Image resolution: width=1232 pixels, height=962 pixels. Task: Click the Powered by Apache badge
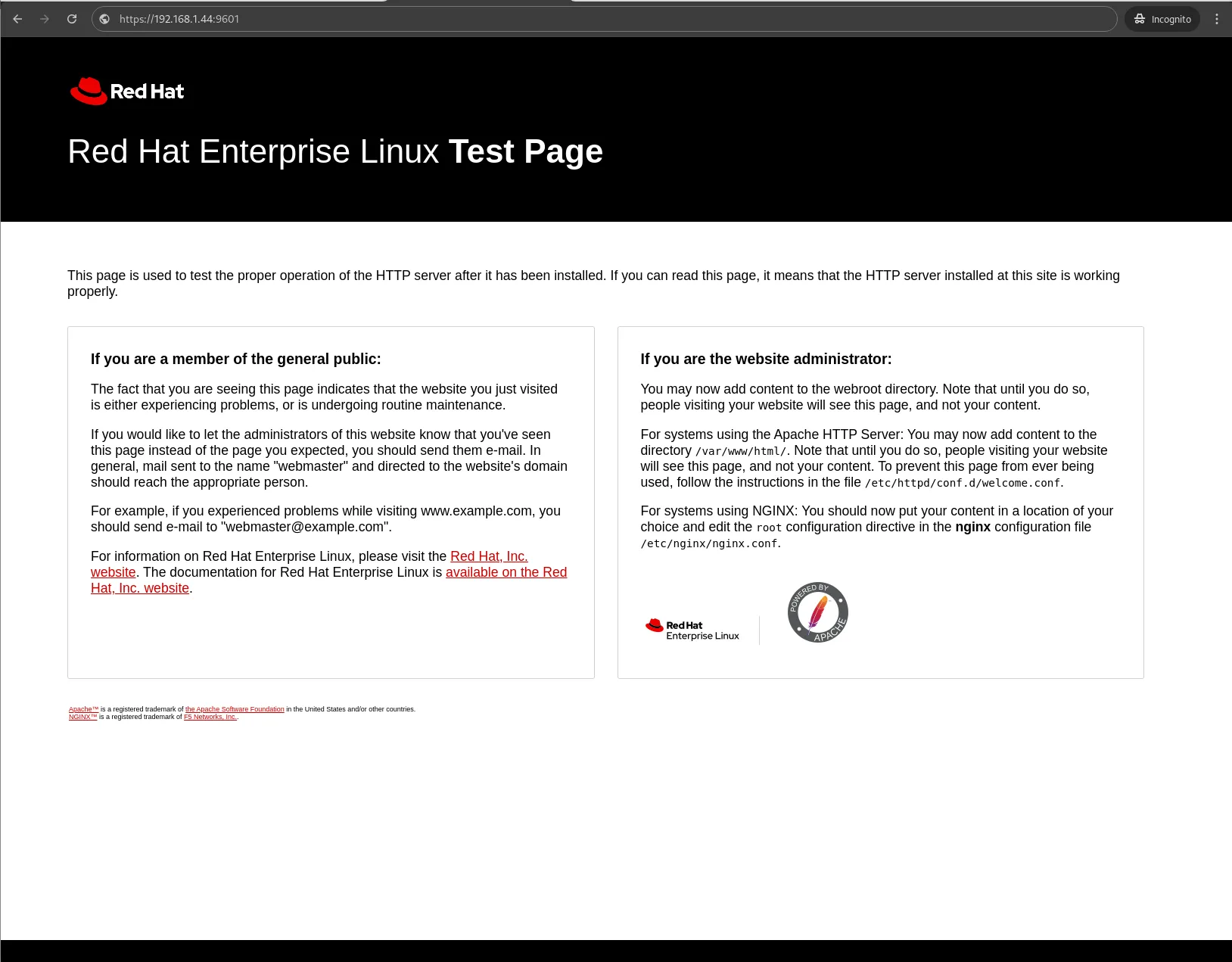click(817, 612)
